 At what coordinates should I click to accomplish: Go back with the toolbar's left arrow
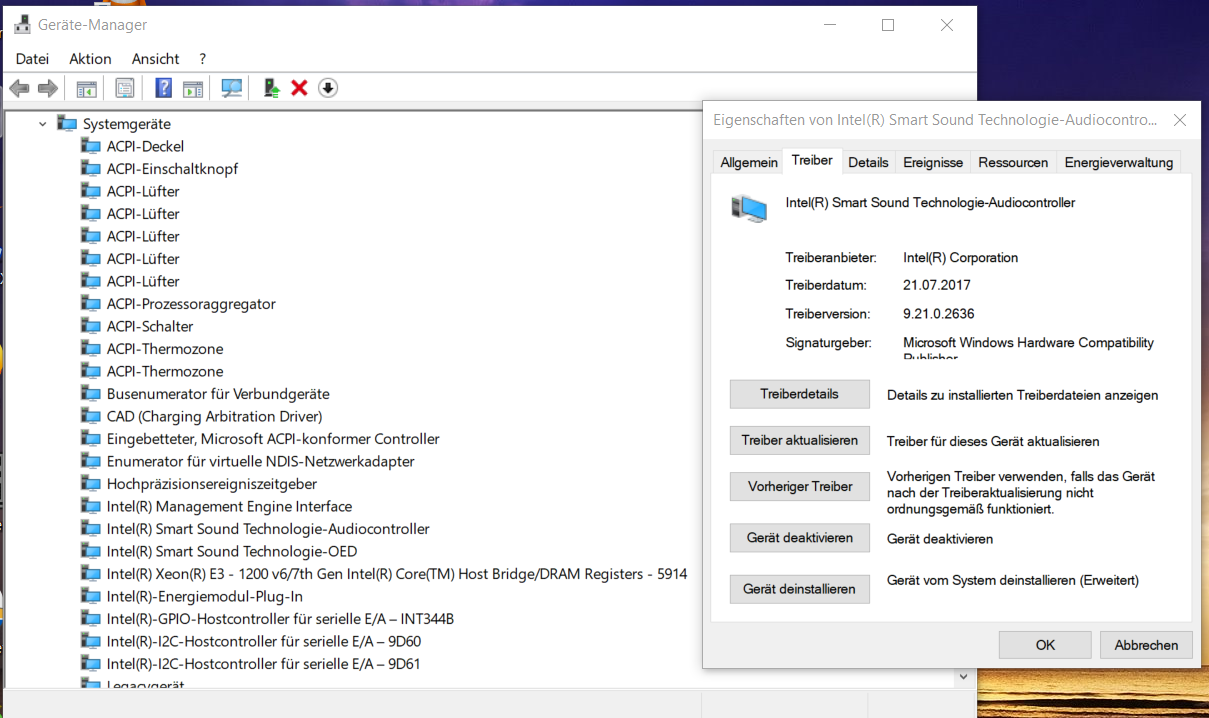pyautogui.click(x=19, y=89)
